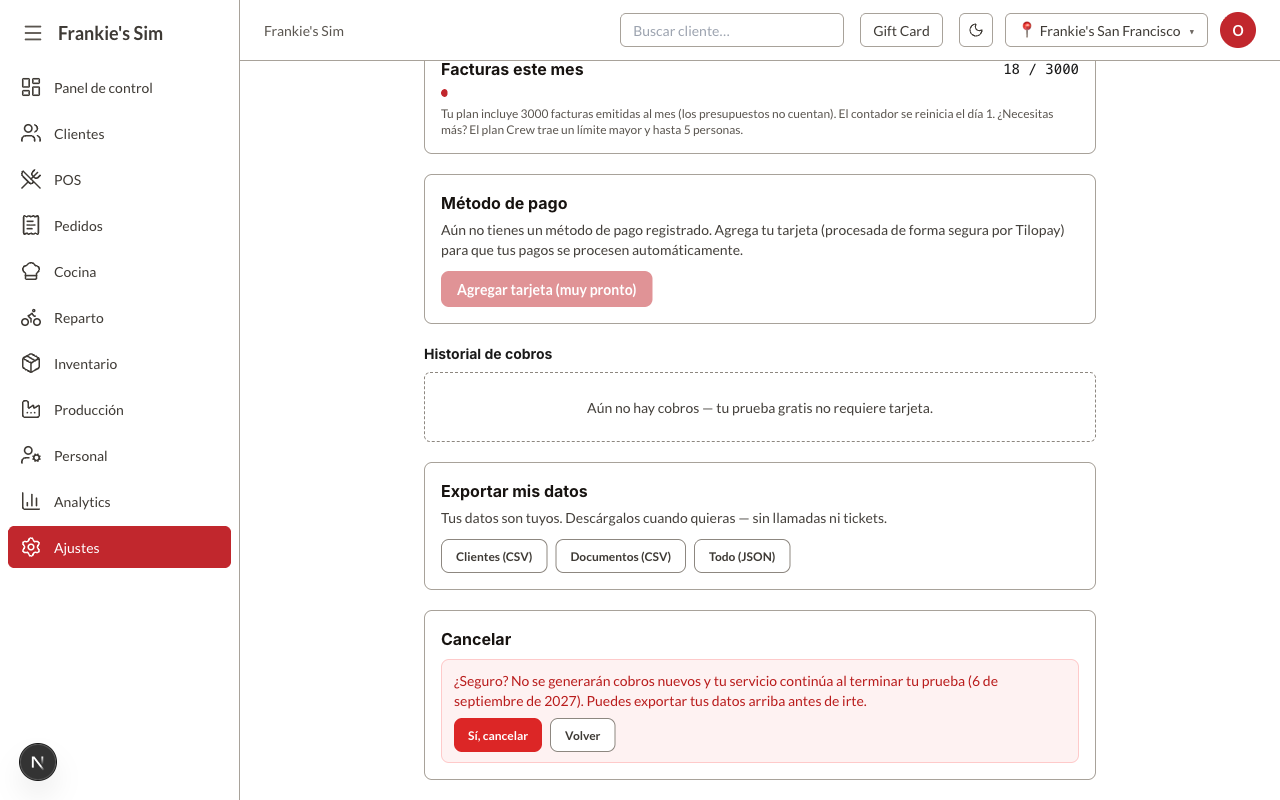Click the Panel de control dashboard icon

(x=31, y=87)
